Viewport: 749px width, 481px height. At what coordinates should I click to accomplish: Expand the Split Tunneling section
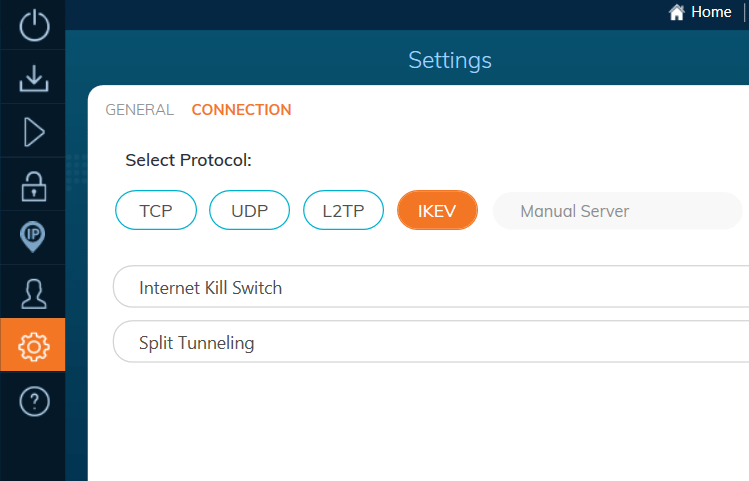(x=431, y=342)
